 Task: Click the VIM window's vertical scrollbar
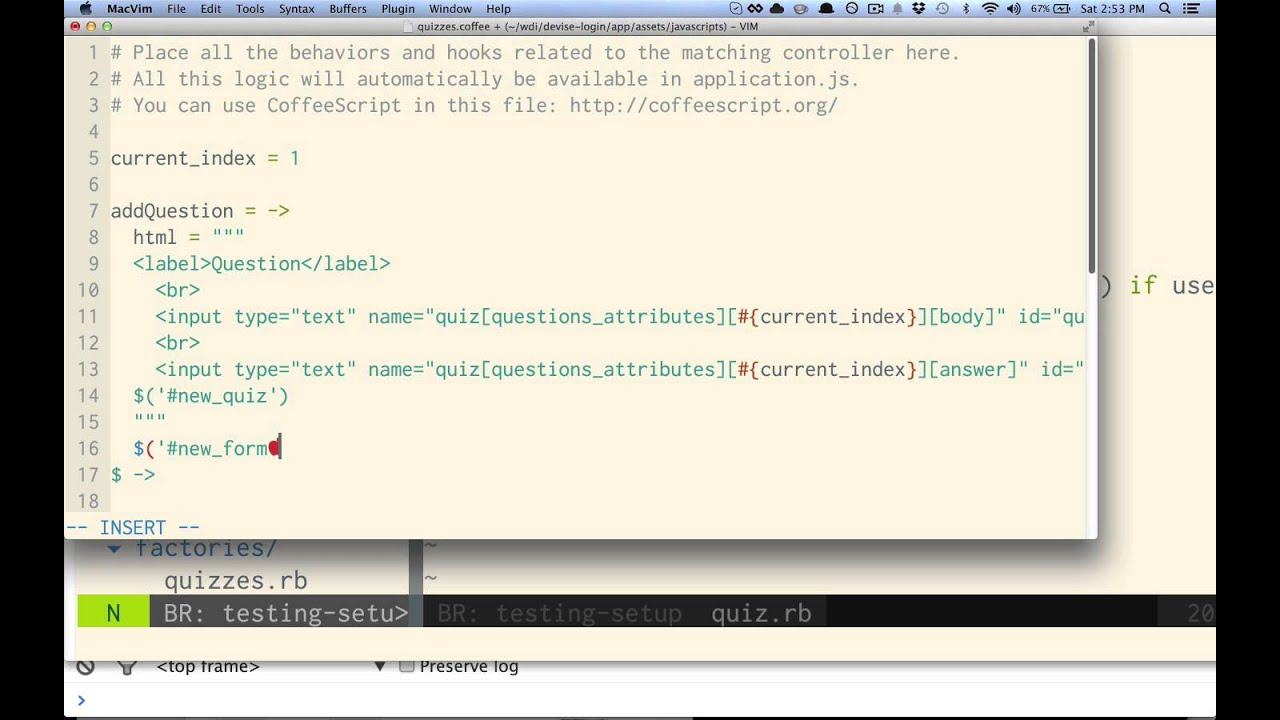pyautogui.click(x=1091, y=155)
